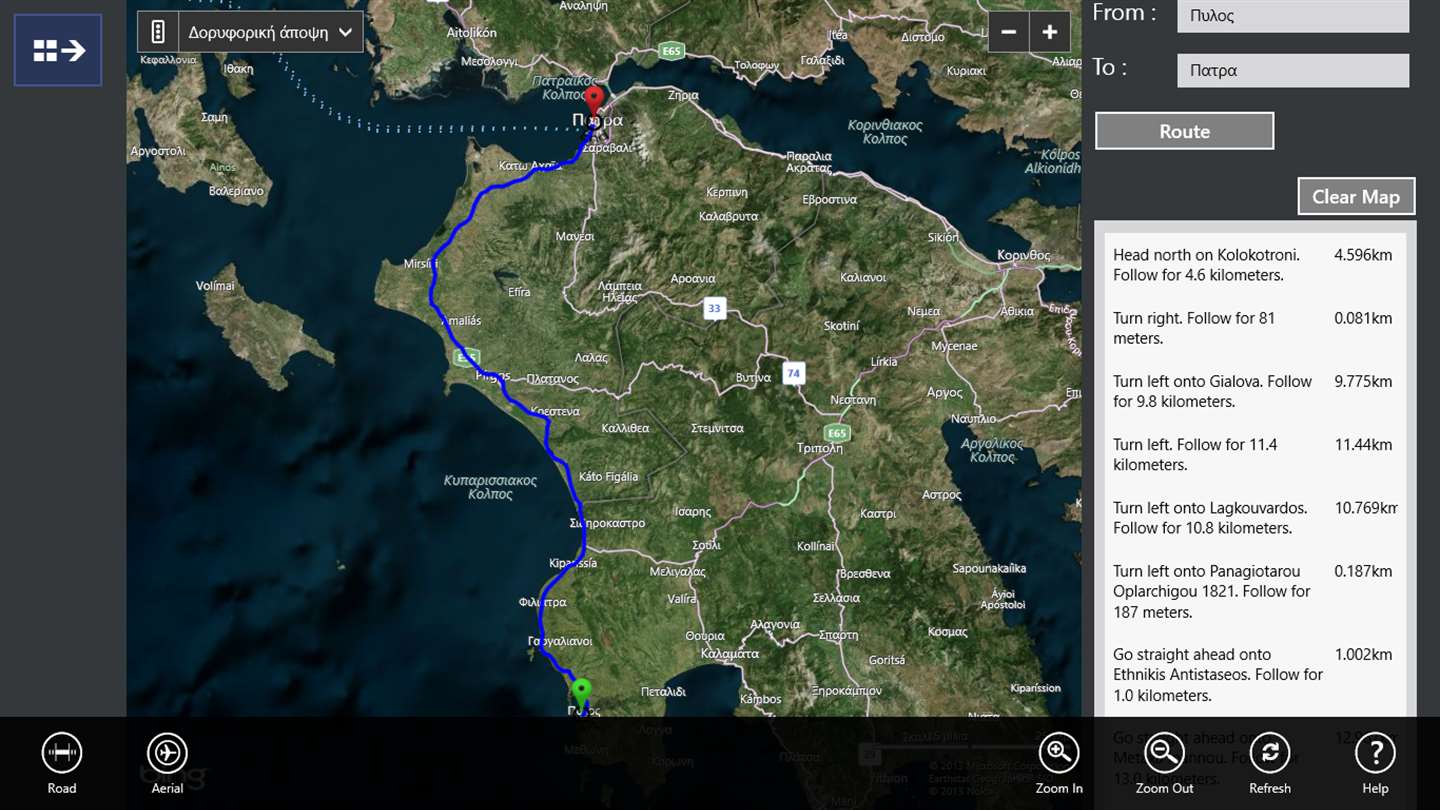1440x810 pixels.
Task: Open the map type dropdown Δορυφορική άποψη
Action: [x=271, y=32]
